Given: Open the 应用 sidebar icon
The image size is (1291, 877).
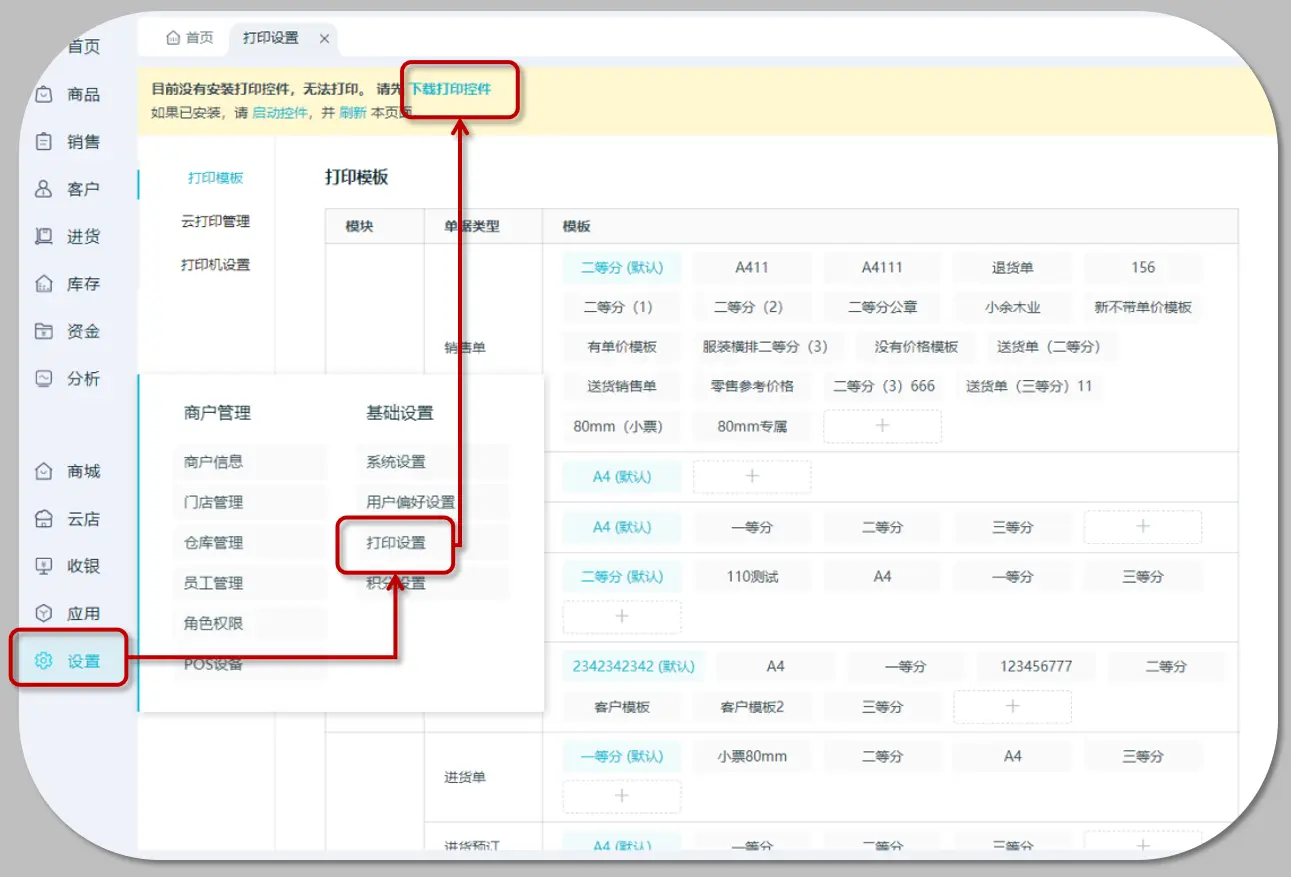Looking at the screenshot, I should (x=44, y=613).
